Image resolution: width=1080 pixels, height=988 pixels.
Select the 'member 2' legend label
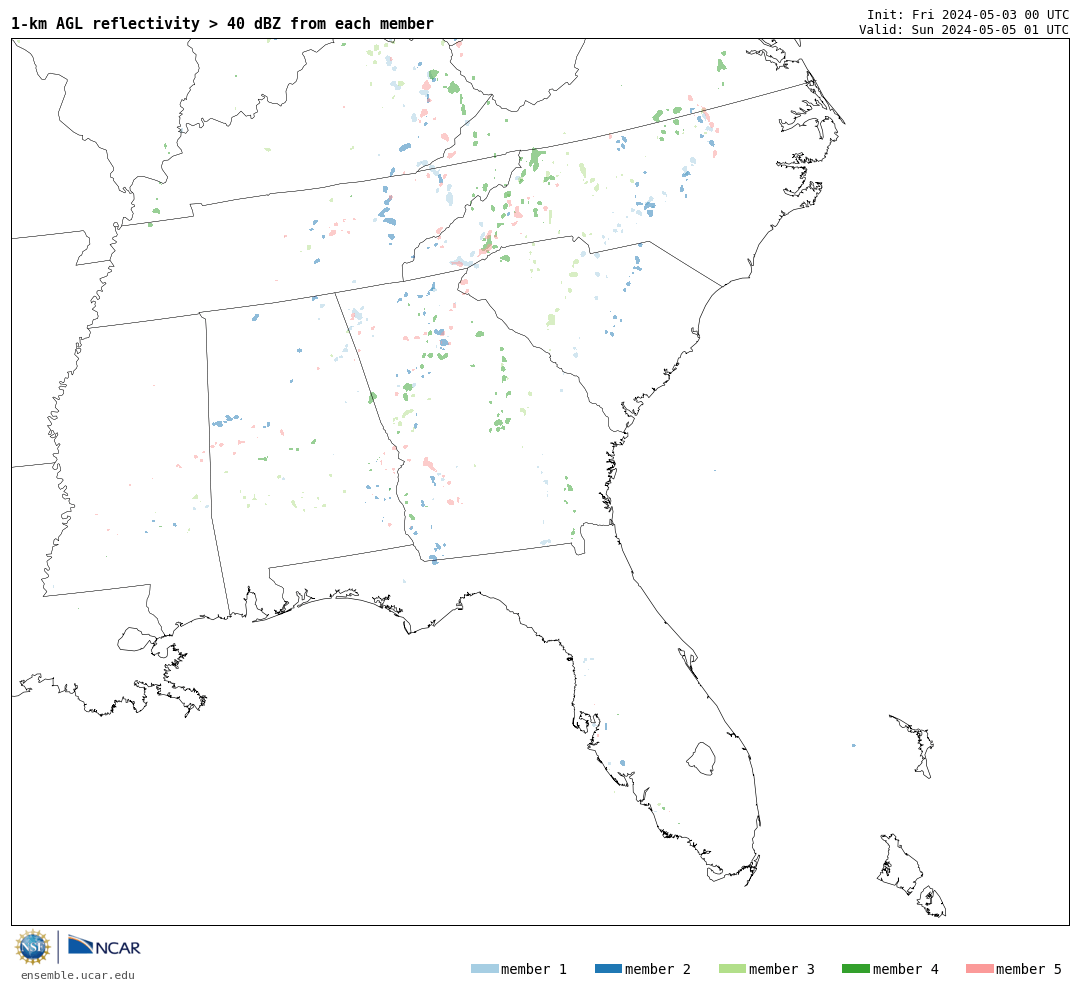(x=658, y=969)
